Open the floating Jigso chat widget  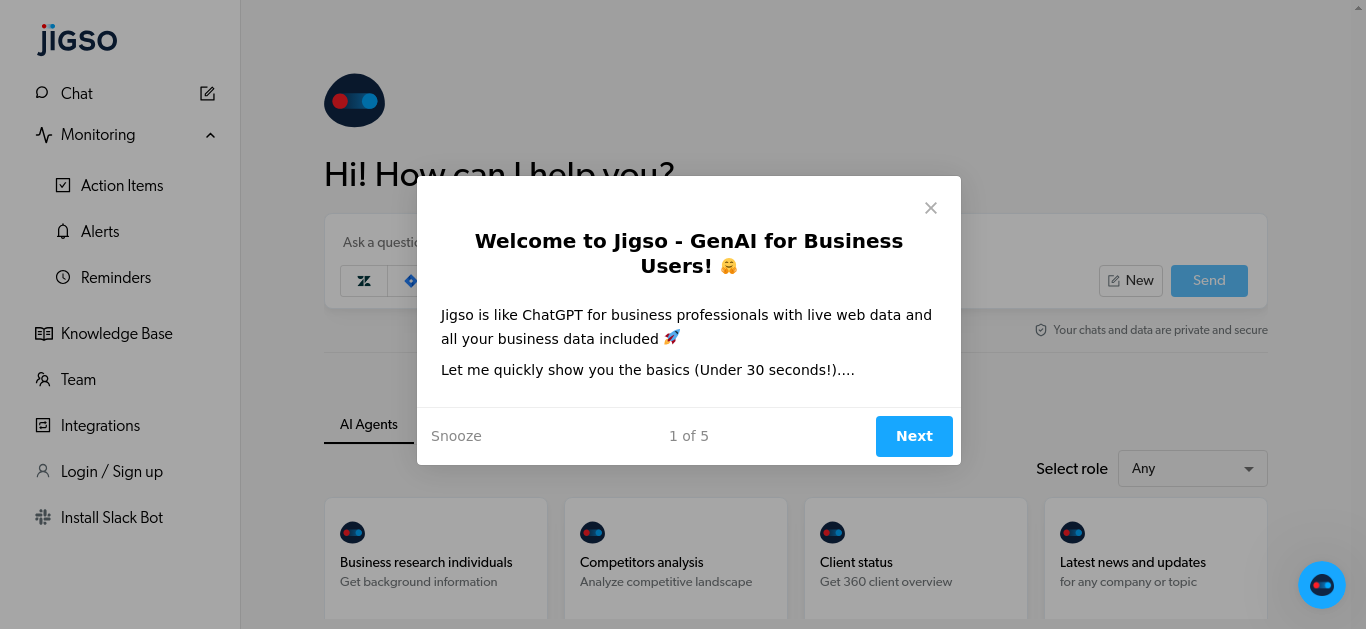click(x=1322, y=585)
